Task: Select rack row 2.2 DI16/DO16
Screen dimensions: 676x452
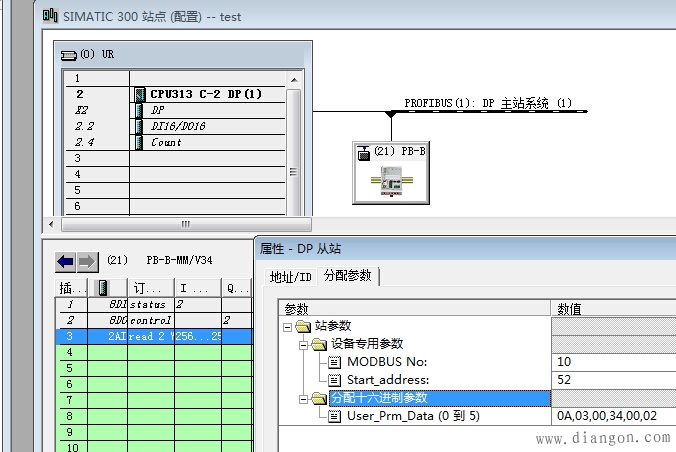Action: [x=175, y=126]
